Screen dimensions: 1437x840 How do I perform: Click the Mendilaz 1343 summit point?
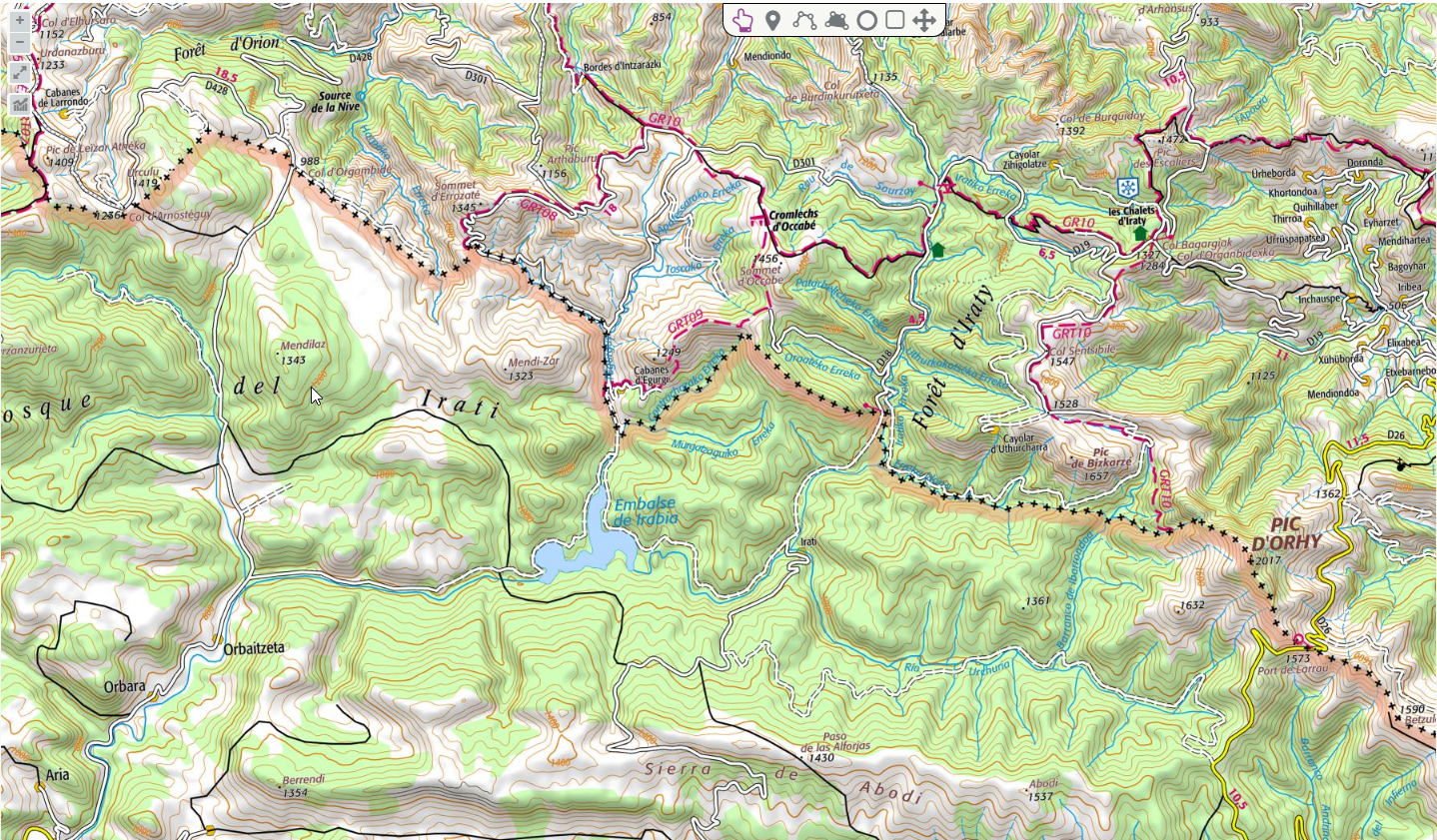click(281, 354)
